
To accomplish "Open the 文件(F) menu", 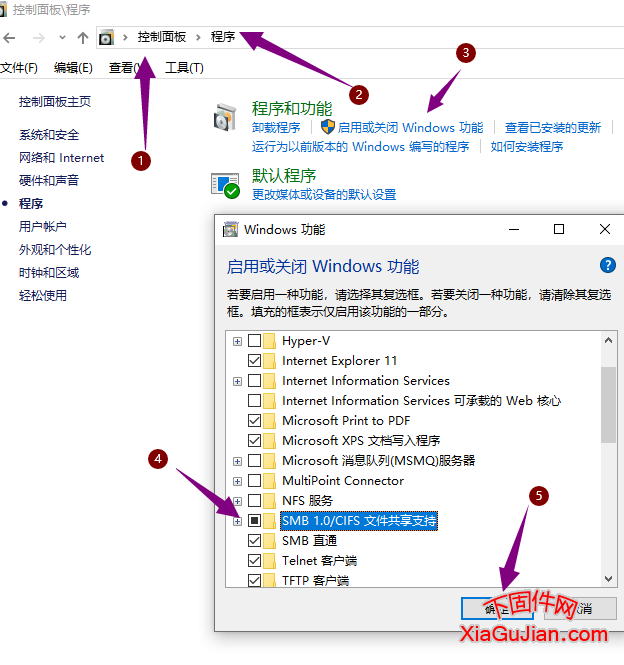I will [x=19, y=68].
